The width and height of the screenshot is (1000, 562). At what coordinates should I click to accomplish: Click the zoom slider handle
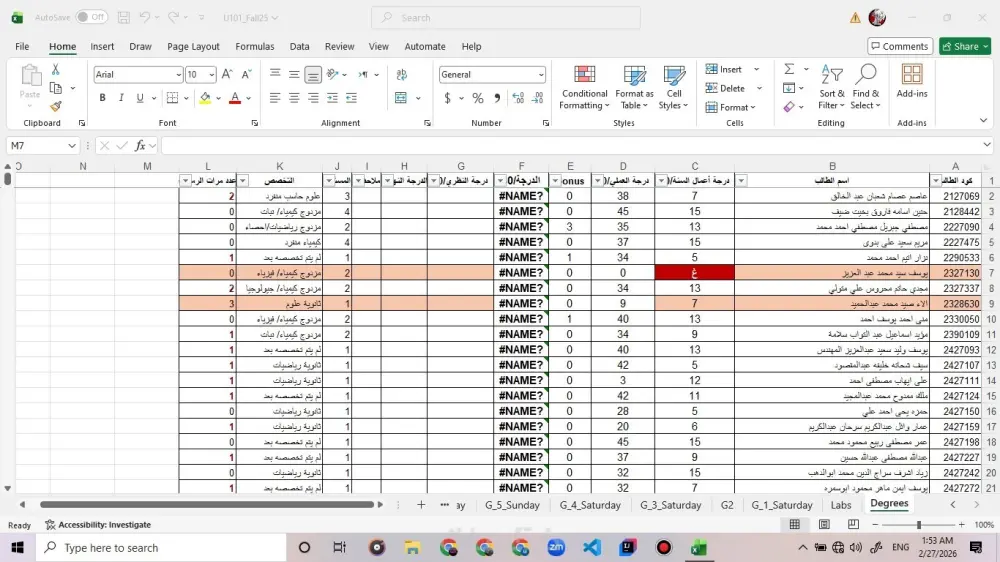pos(919,524)
